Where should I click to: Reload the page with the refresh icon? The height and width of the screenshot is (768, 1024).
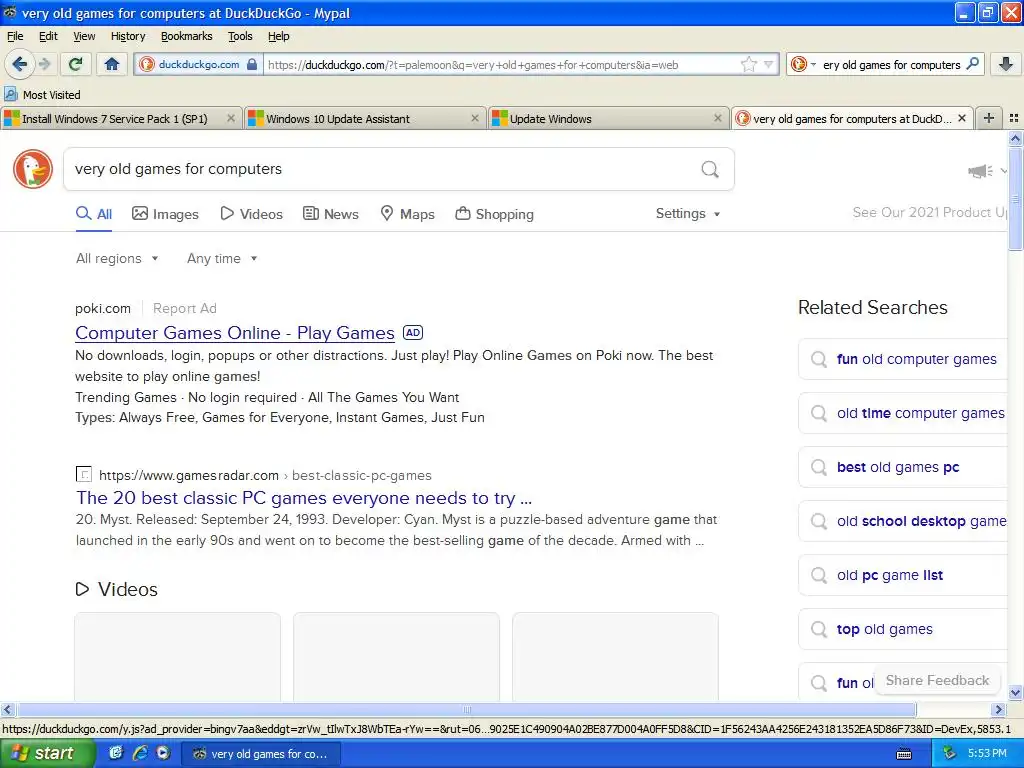pos(76,64)
